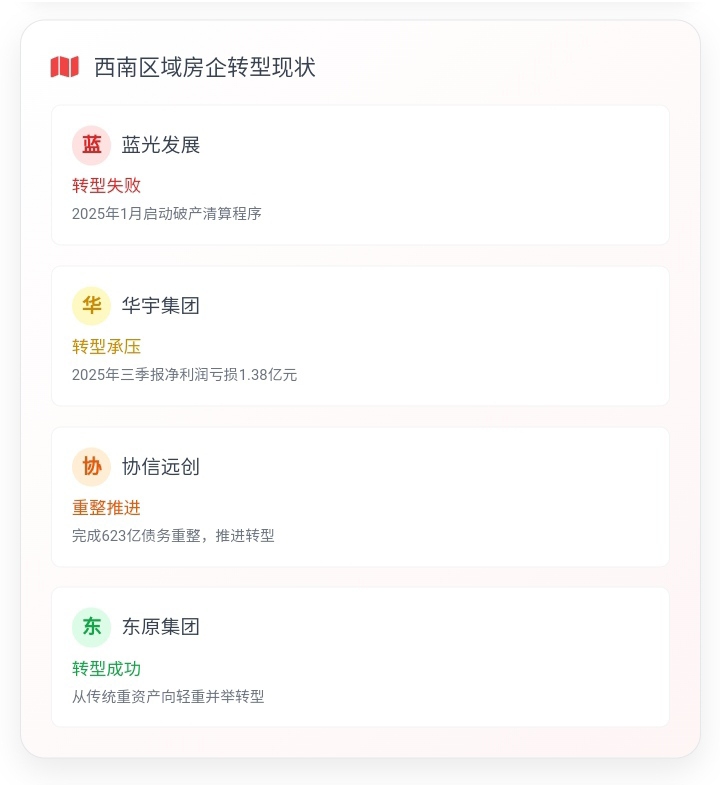
Task: Open the 蓝光发展 company name
Action: (x=161, y=145)
